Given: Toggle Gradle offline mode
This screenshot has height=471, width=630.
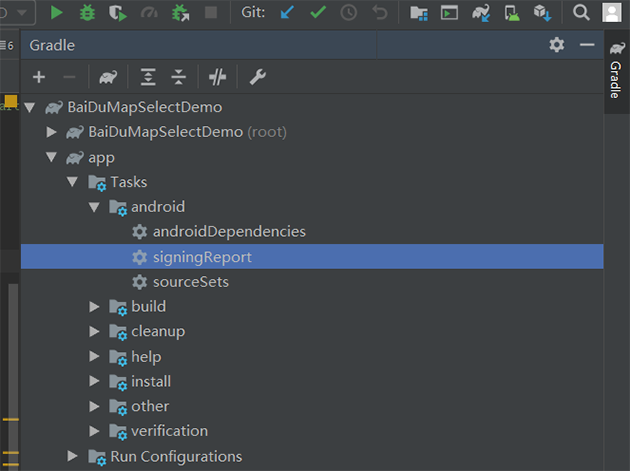Looking at the screenshot, I should coord(217,77).
